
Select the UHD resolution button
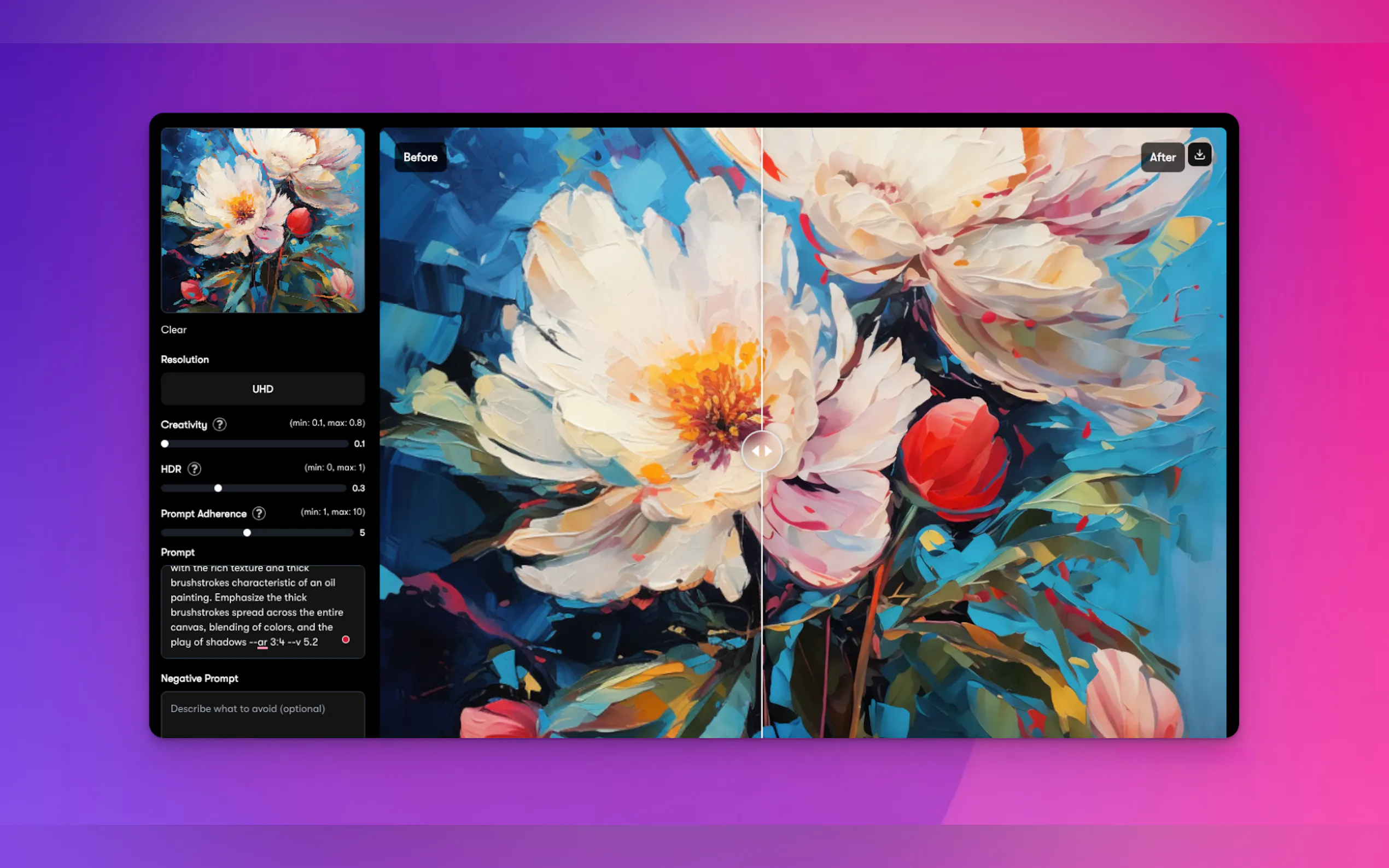262,389
